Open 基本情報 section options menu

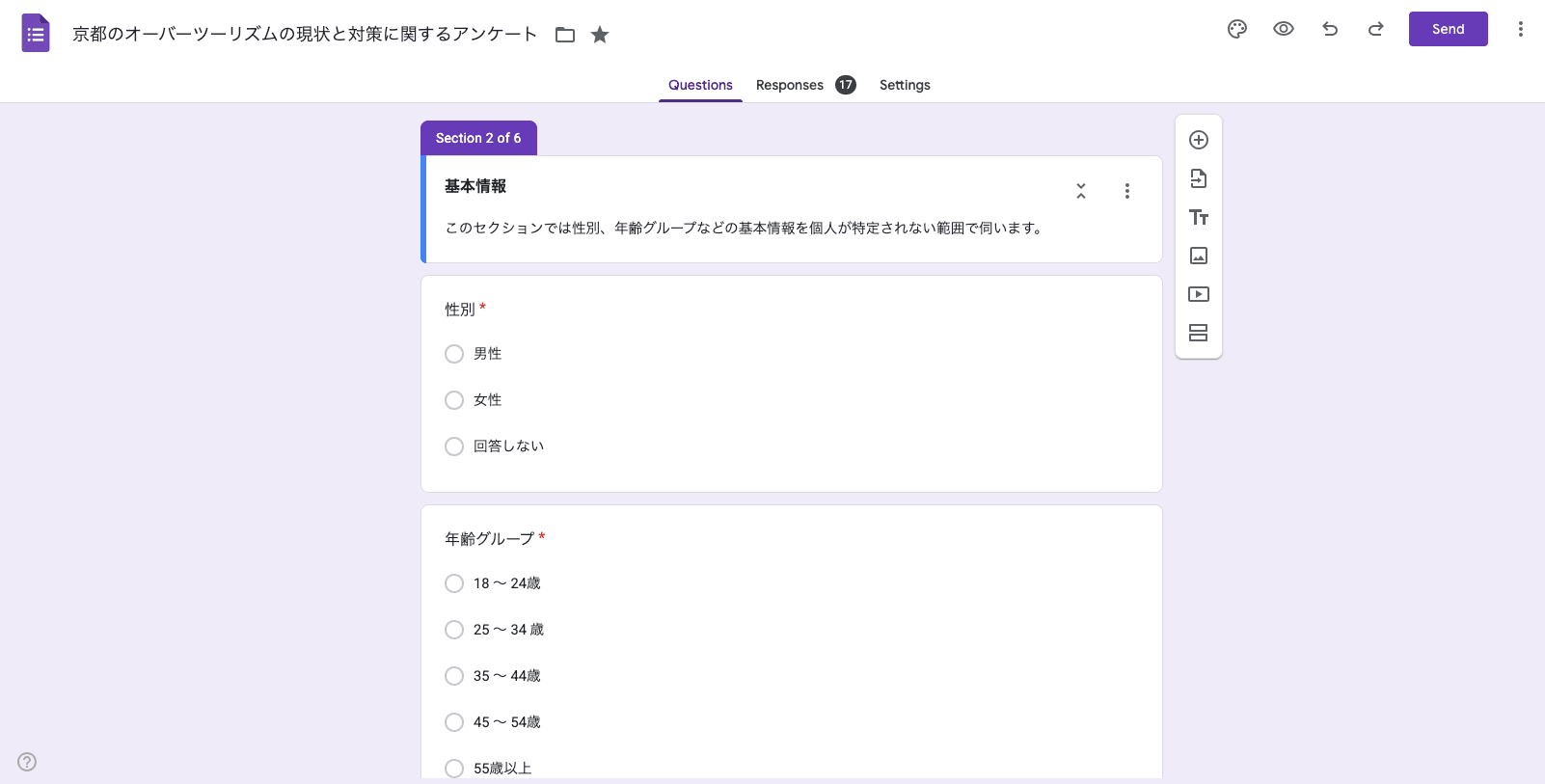(1127, 191)
